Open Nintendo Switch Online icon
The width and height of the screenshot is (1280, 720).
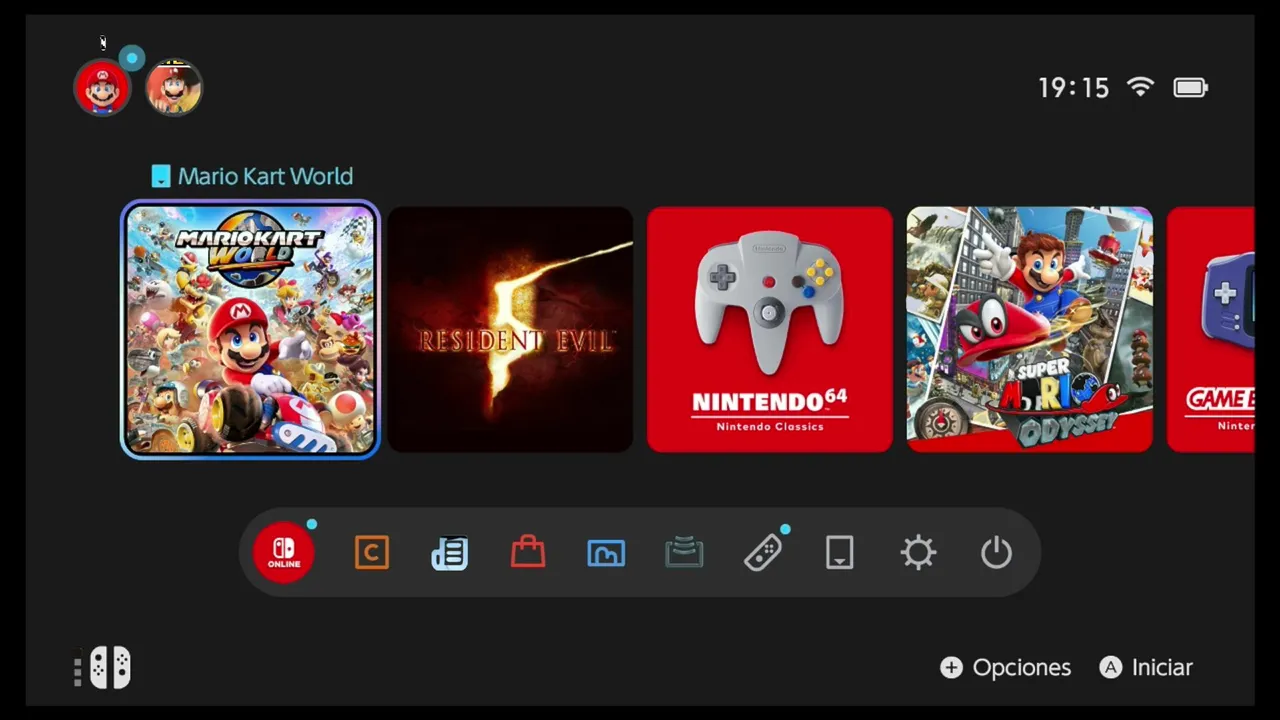tap(284, 552)
